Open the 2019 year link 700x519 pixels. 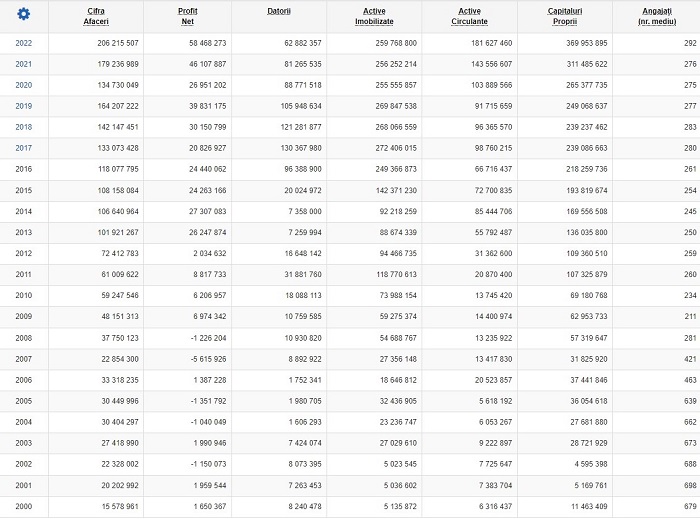24,106
